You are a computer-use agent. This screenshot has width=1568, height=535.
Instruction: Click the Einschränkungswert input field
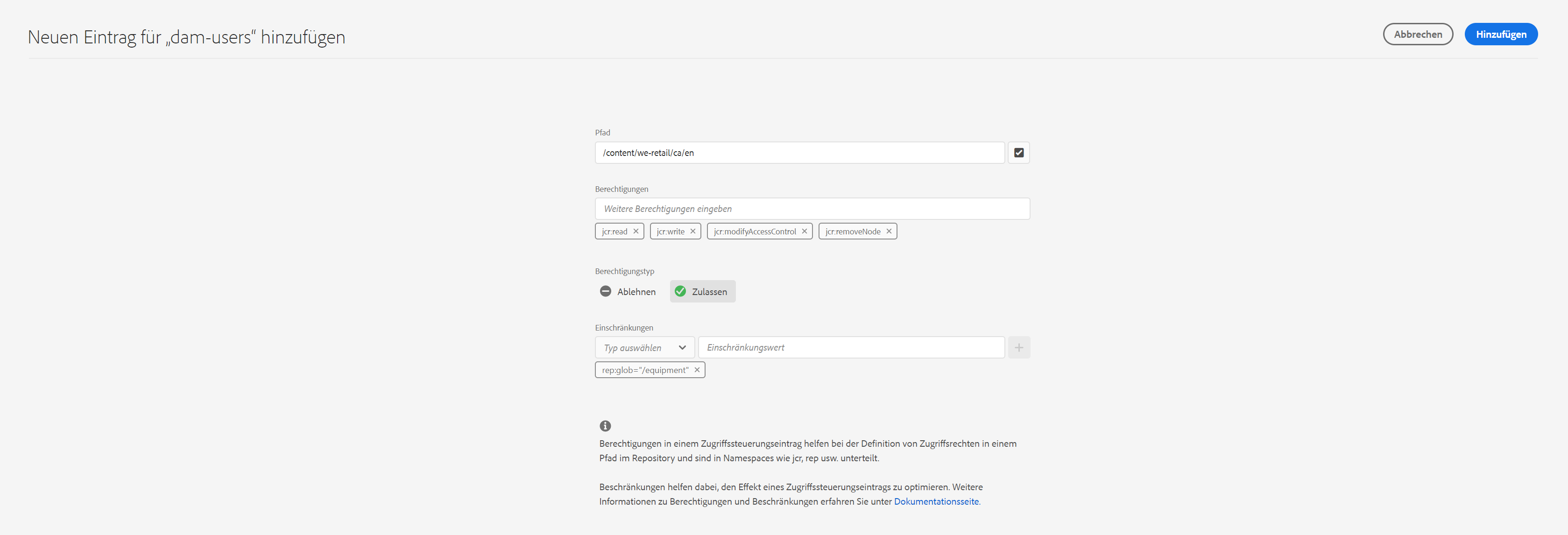[850, 347]
